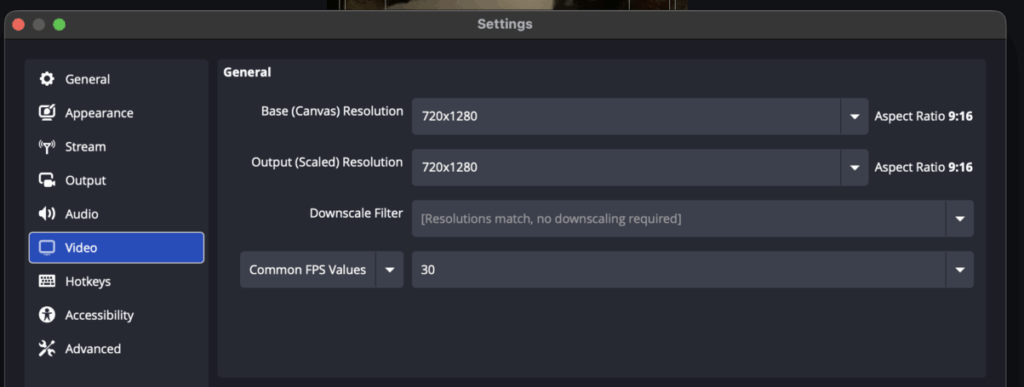Image resolution: width=1024 pixels, height=387 pixels.
Task: Click the Advanced tools icon
Action: 46,348
